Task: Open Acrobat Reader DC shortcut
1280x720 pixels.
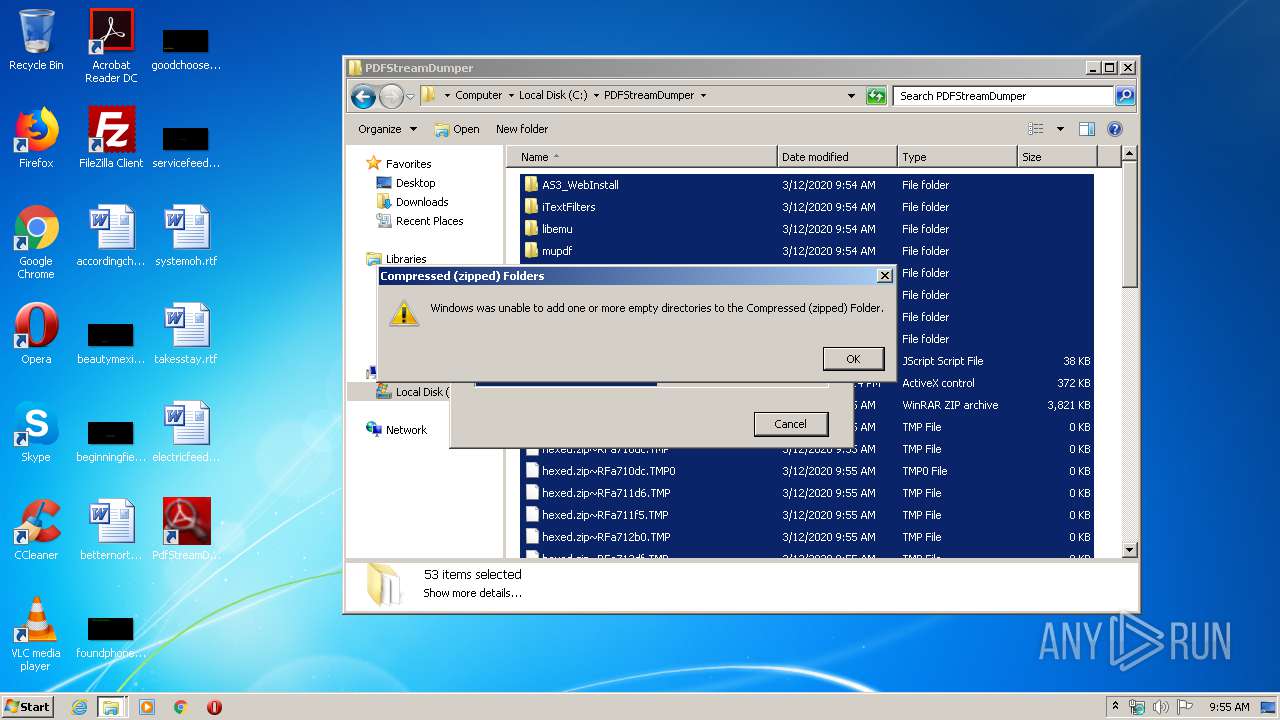Action: click(111, 46)
